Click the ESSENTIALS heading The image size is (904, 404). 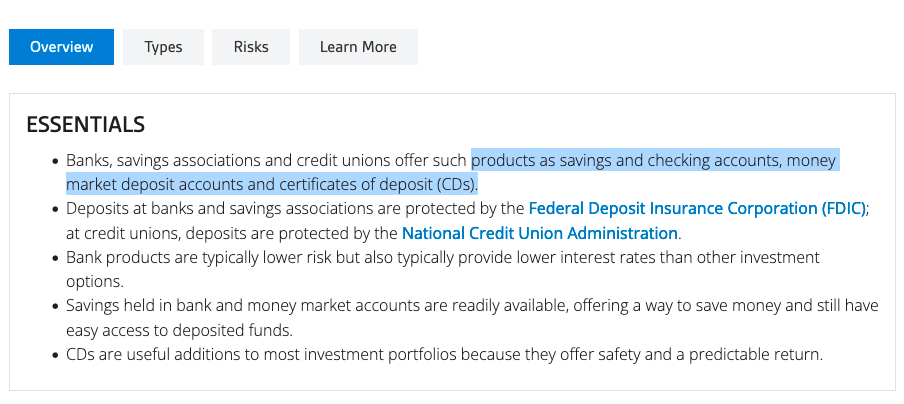pyautogui.click(x=85, y=124)
